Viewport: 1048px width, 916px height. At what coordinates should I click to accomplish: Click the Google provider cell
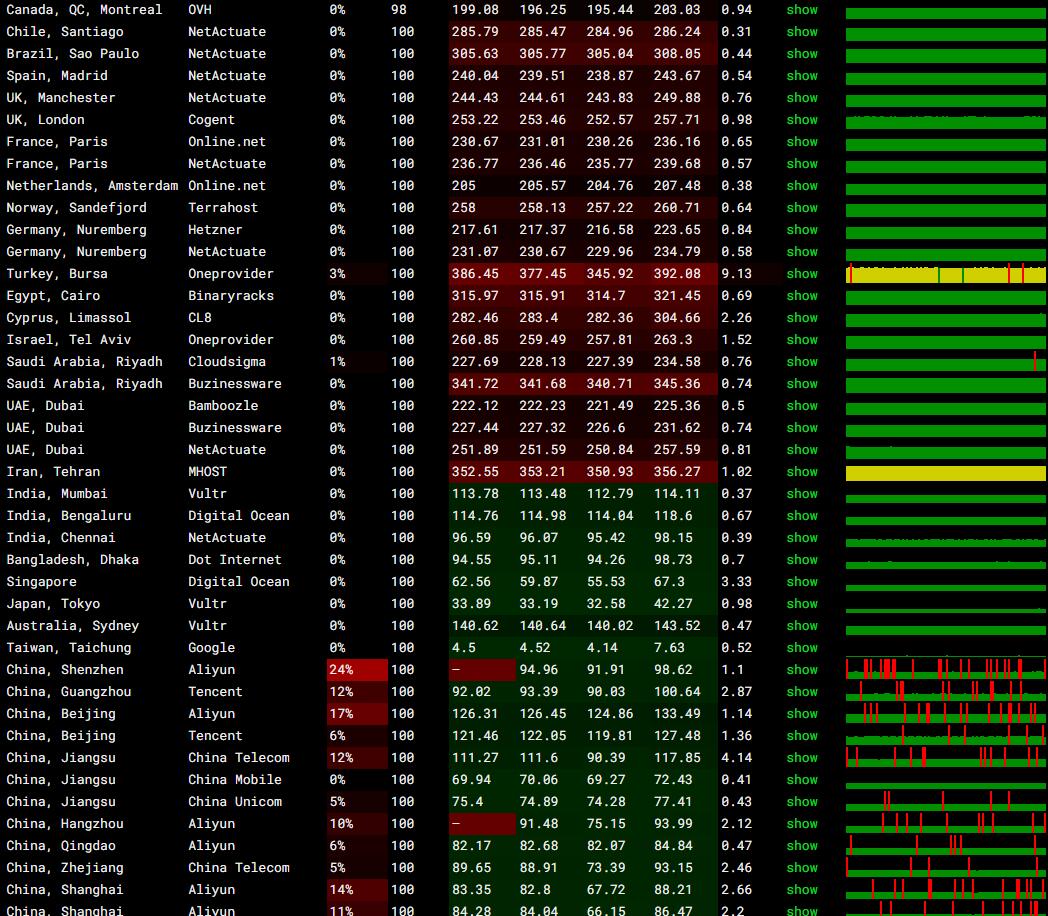211,648
